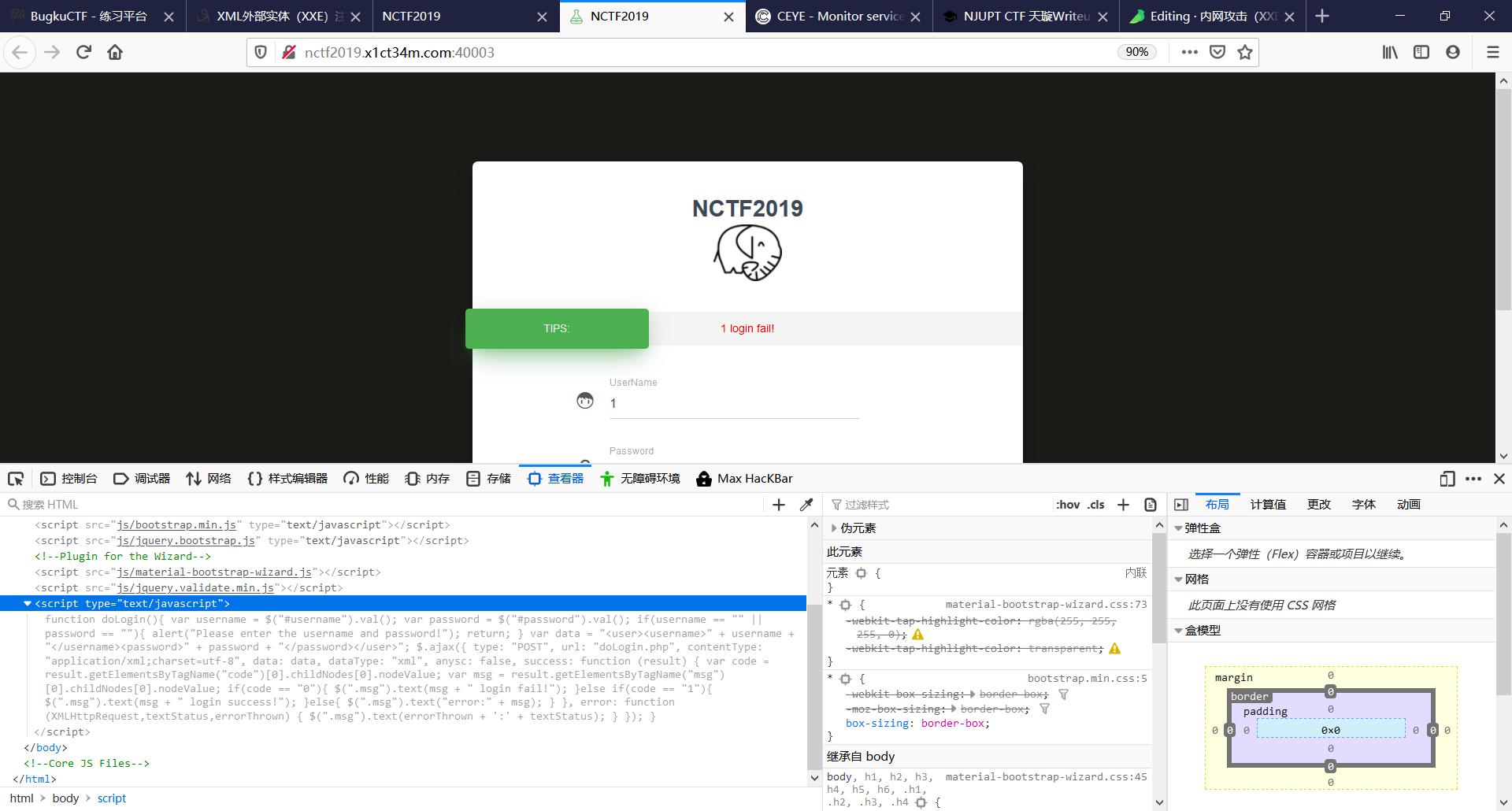
Task: Switch to 计算值 computed tab
Action: [1268, 505]
